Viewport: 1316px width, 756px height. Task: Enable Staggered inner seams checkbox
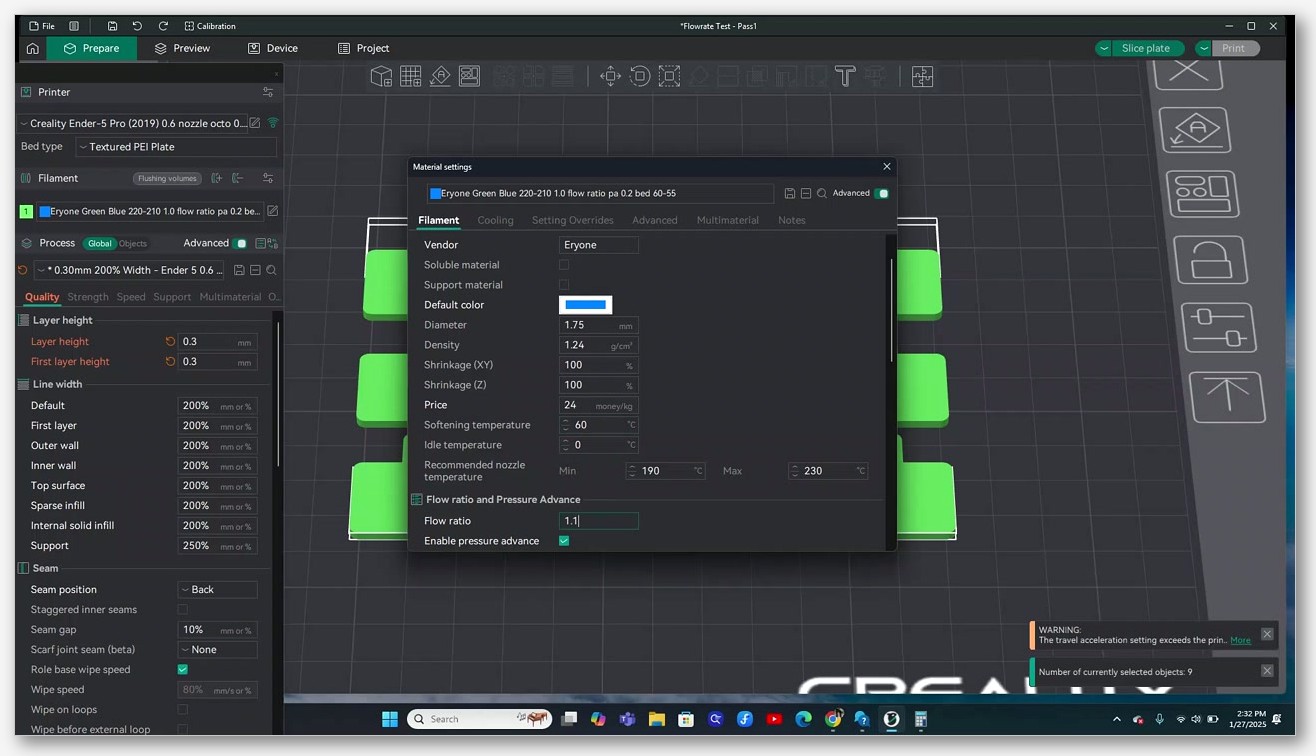(182, 609)
